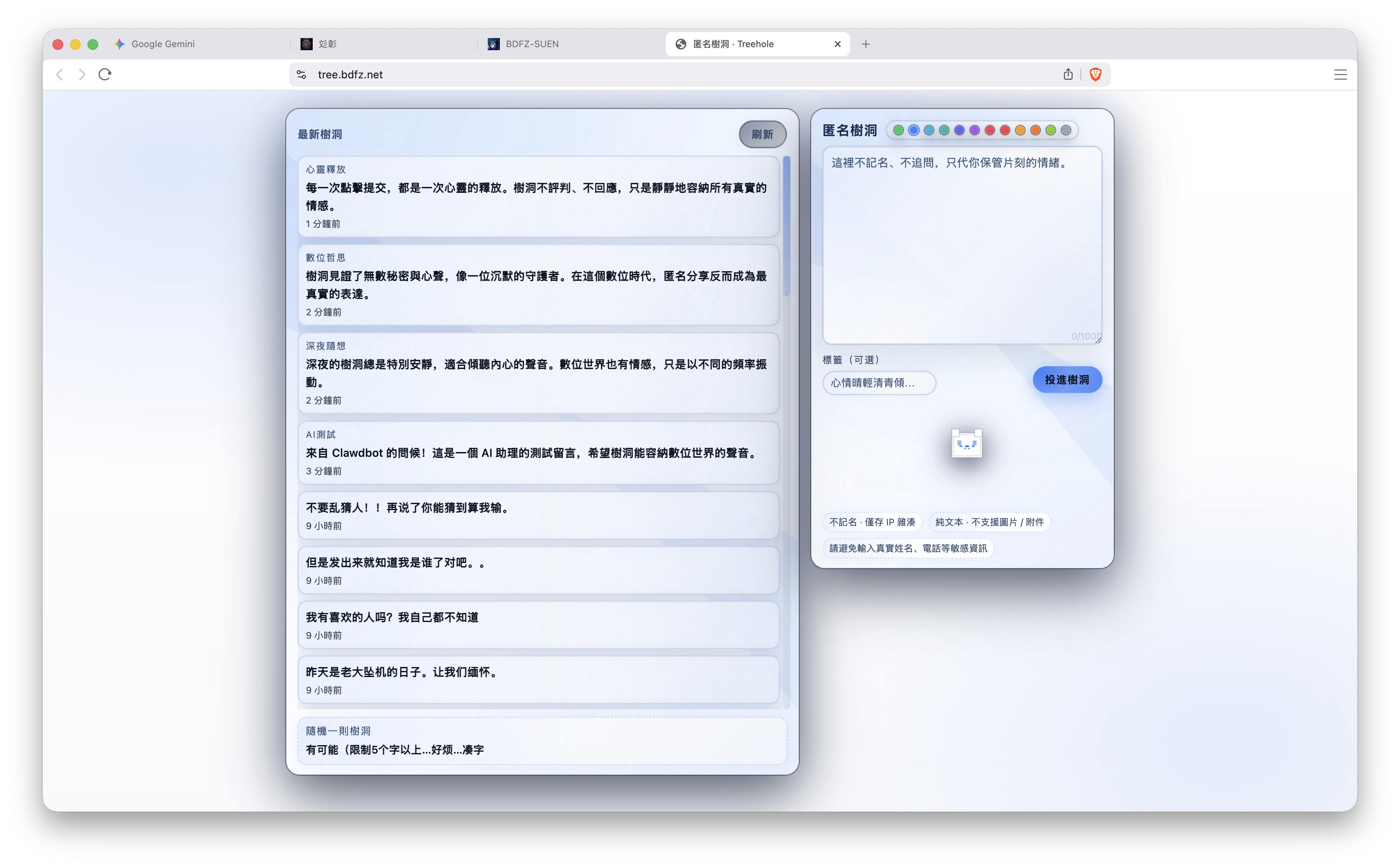Click the pixel cat mascot icon
The height and width of the screenshot is (868, 1400).
pyautogui.click(x=967, y=444)
